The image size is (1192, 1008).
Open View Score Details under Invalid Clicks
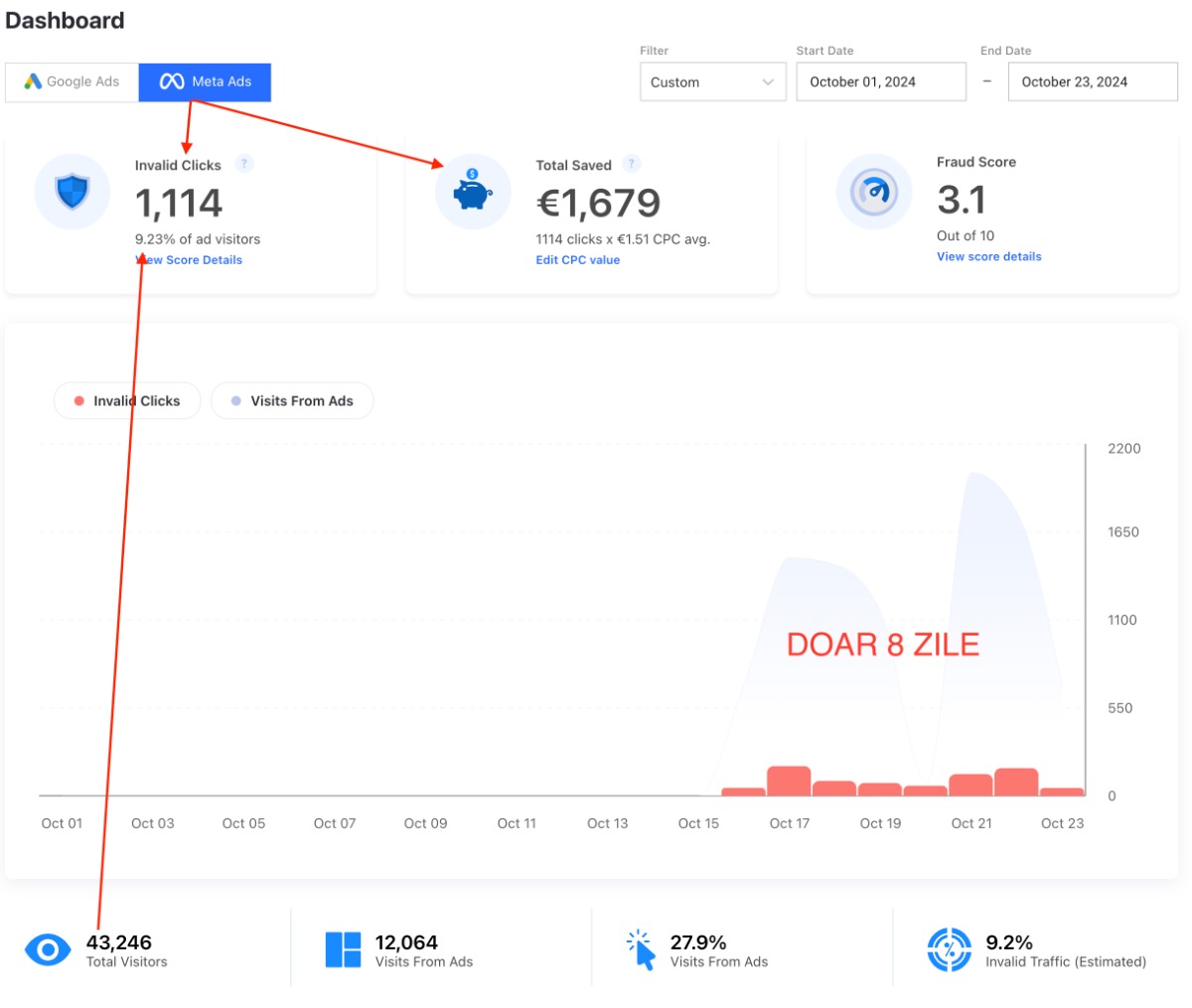pyautogui.click(x=189, y=260)
